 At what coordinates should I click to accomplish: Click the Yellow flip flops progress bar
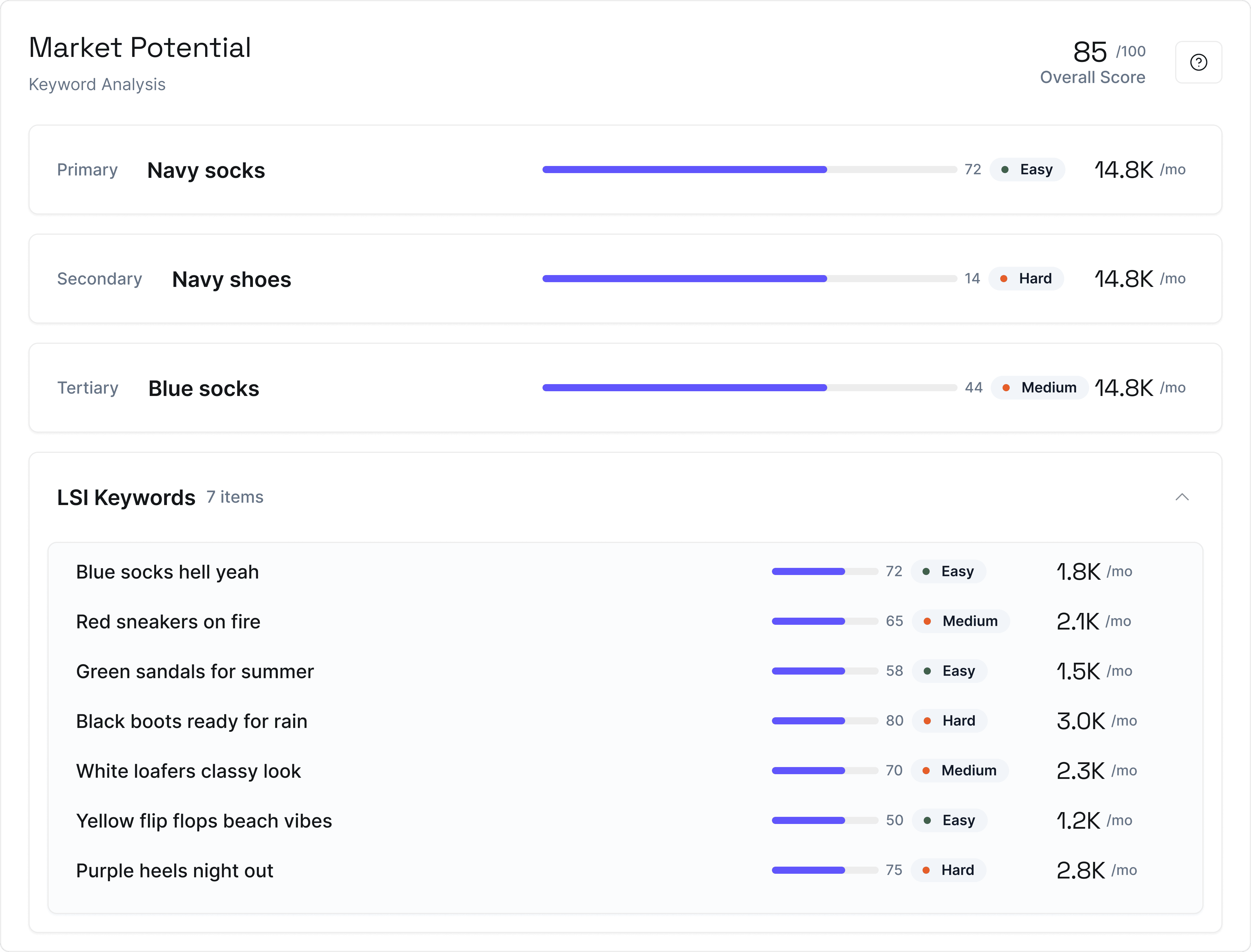pos(824,820)
